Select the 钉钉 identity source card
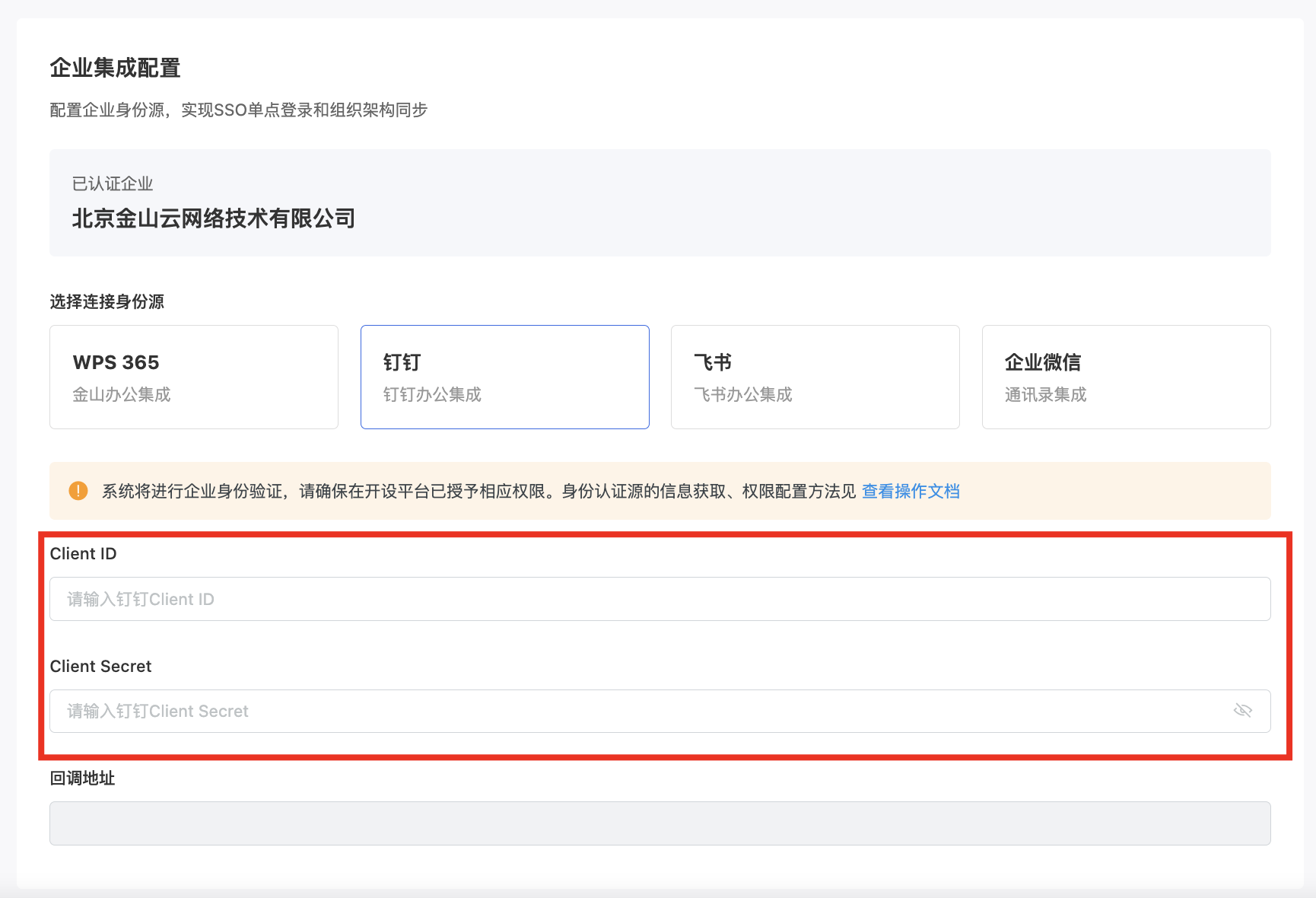 click(x=505, y=377)
